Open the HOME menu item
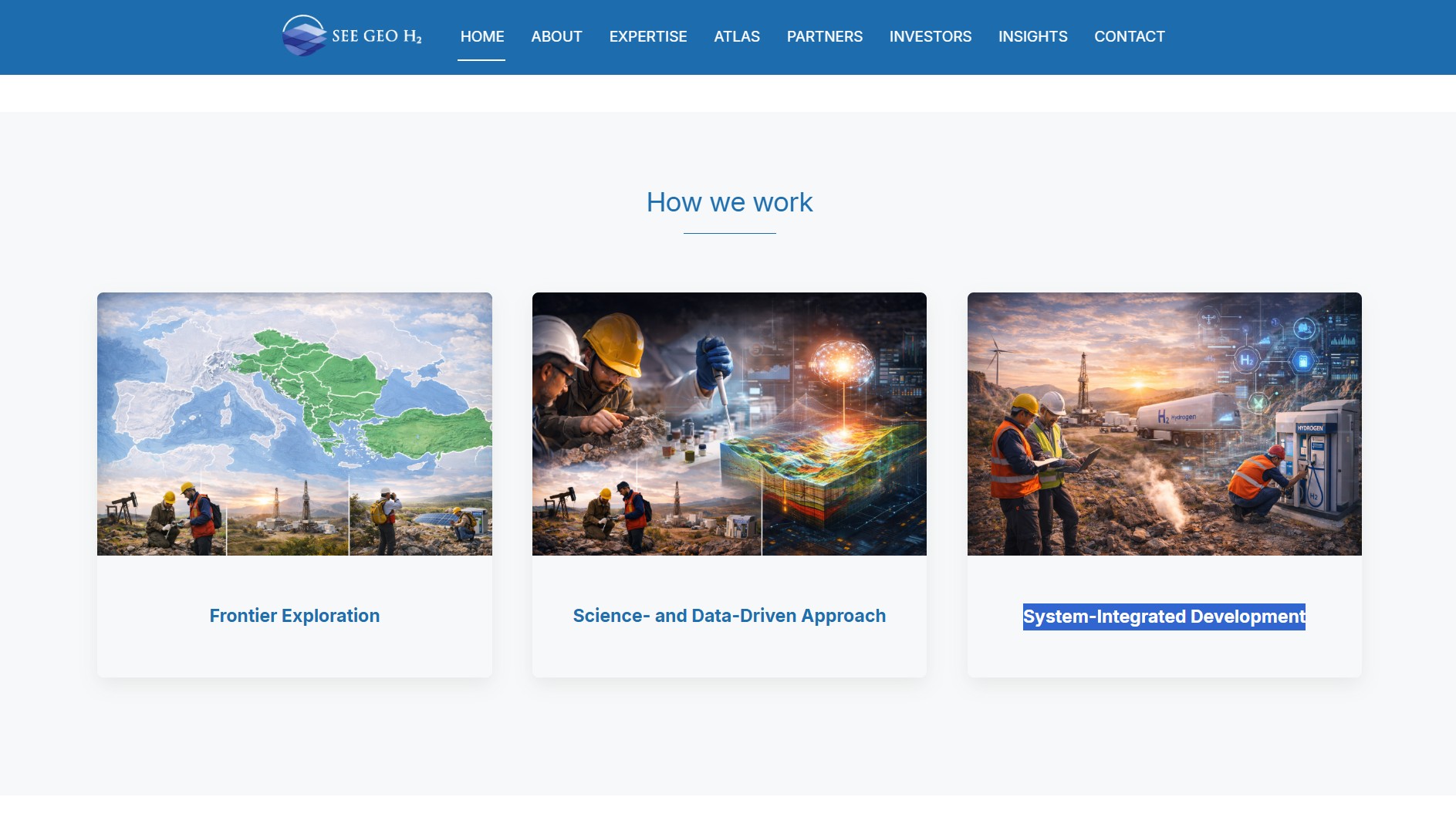 click(x=481, y=36)
